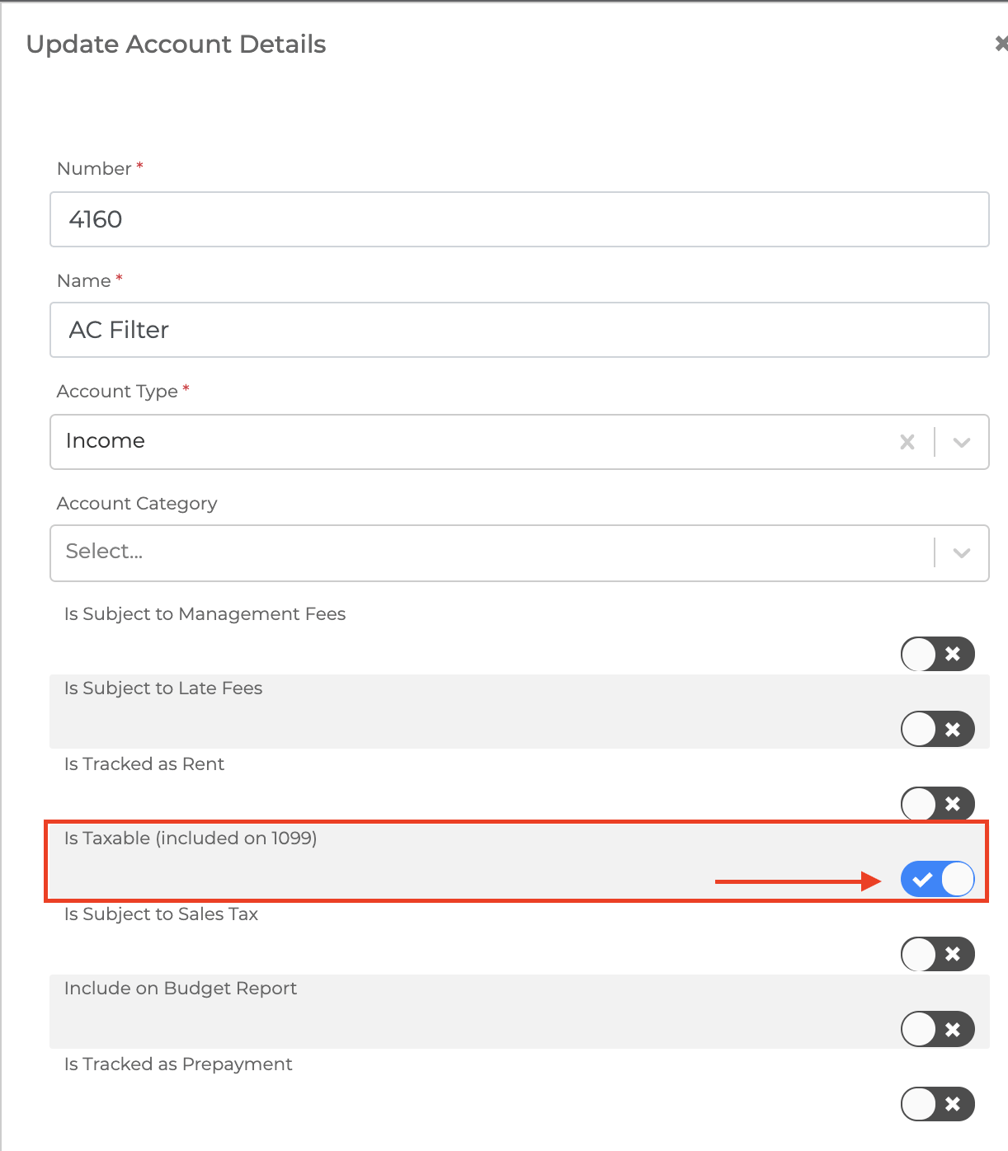The width and height of the screenshot is (1008, 1151).
Task: Click the Update Account Details title
Action: pyautogui.click(x=176, y=44)
